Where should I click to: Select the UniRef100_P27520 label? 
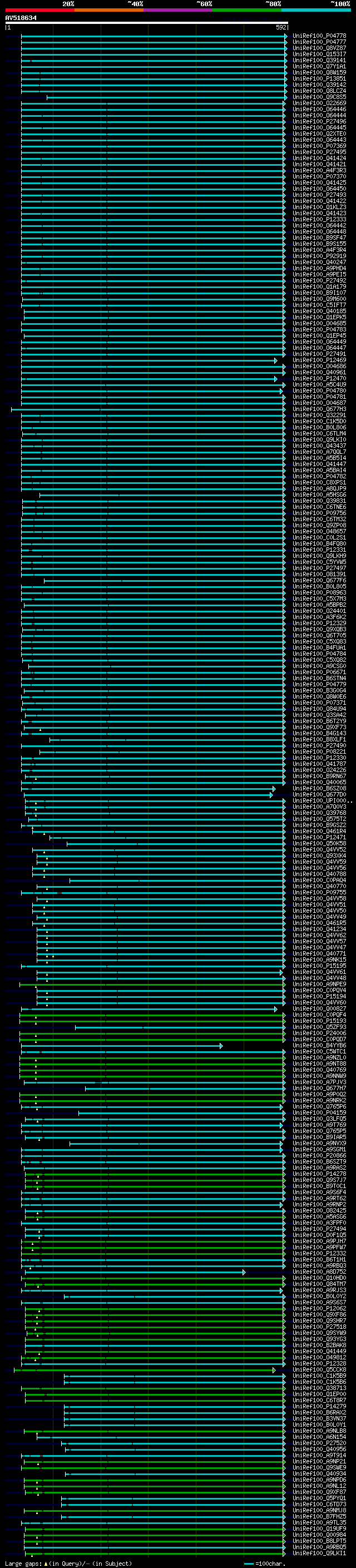click(319, 1443)
